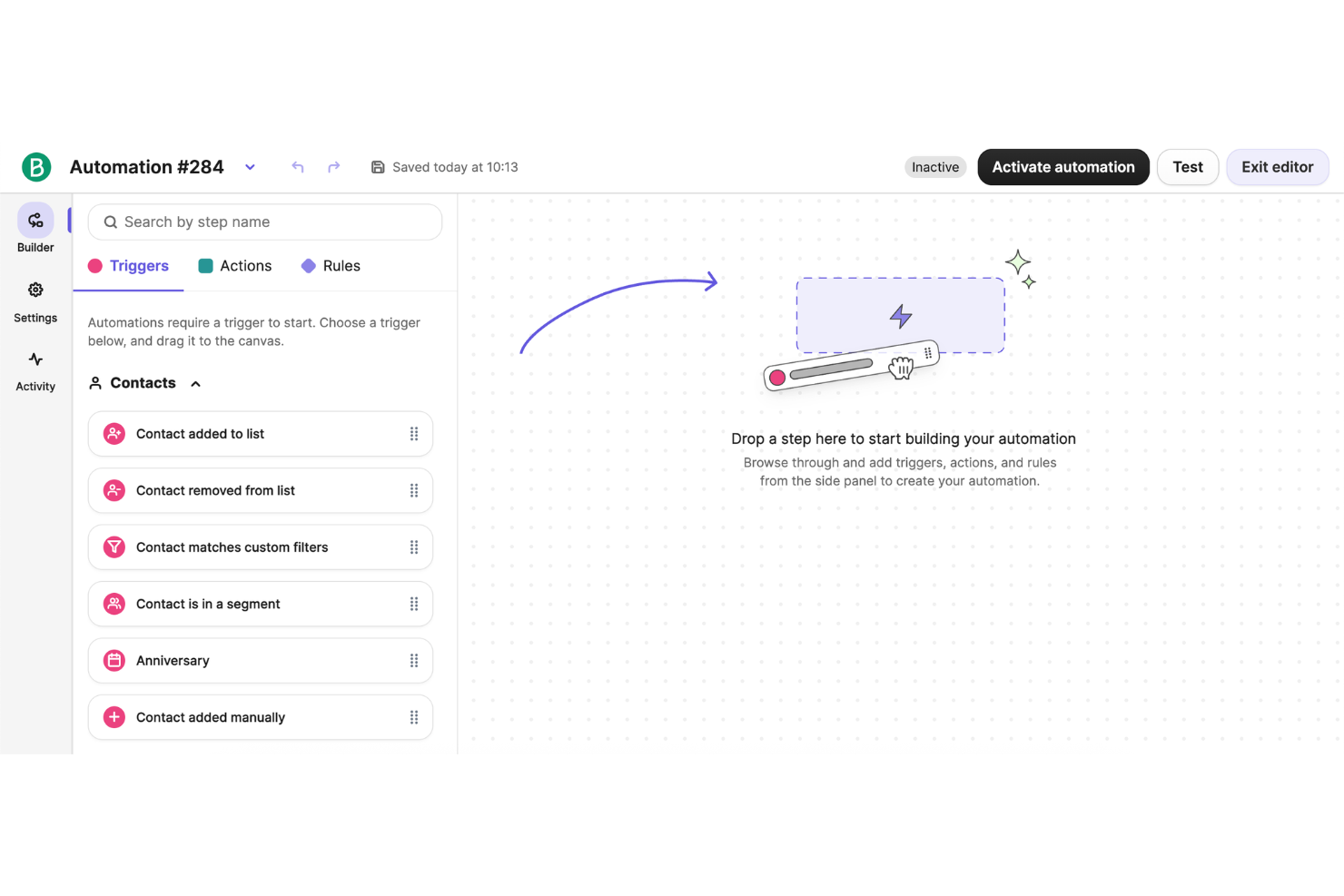The image size is (1344, 896).
Task: Click the Search by step name field
Action: click(264, 222)
